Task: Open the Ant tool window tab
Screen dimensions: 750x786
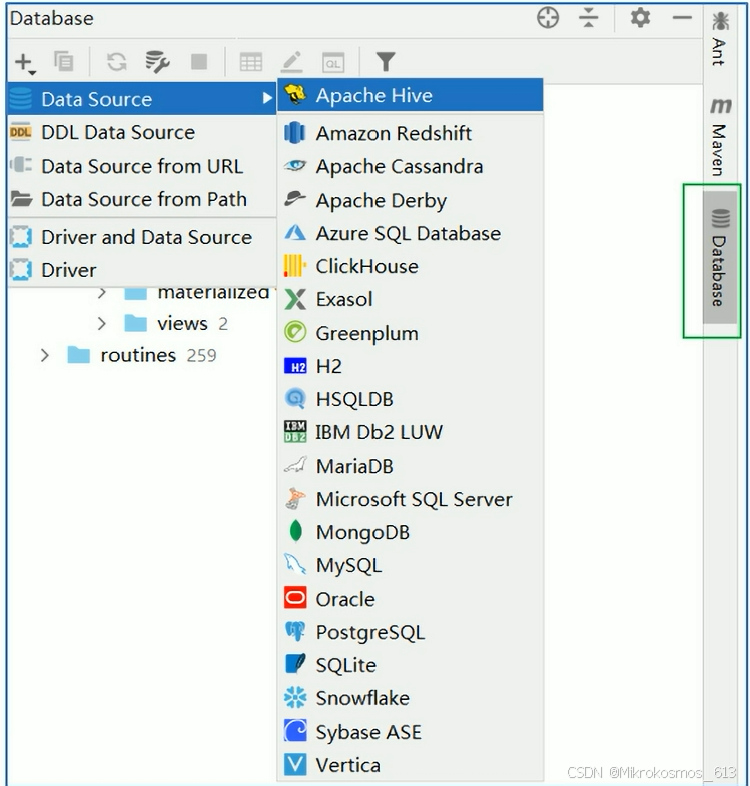Action: click(720, 39)
